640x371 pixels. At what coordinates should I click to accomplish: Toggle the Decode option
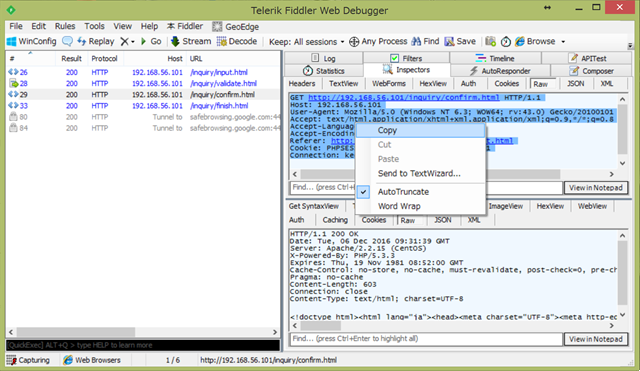pyautogui.click(x=237, y=41)
